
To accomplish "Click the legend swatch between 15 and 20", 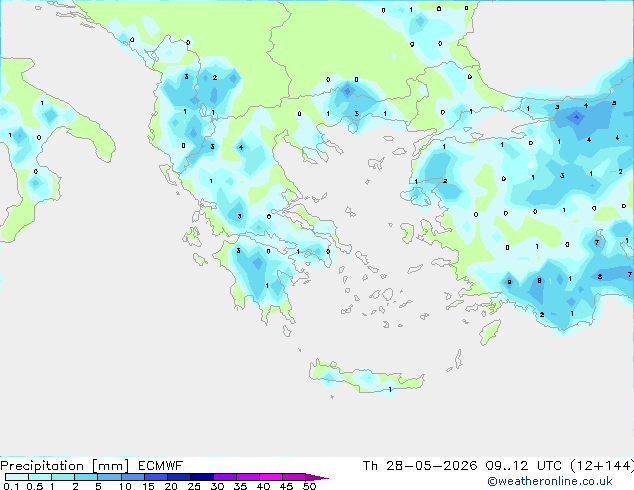I will [155, 477].
